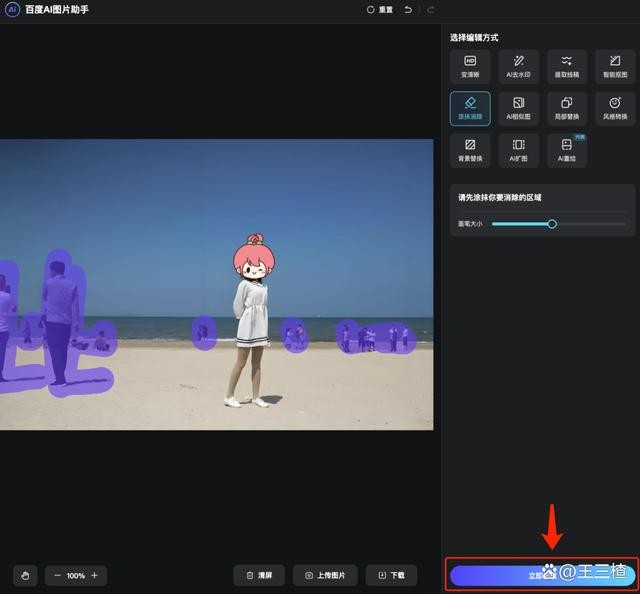Click the 重置 reset button

point(380,9)
